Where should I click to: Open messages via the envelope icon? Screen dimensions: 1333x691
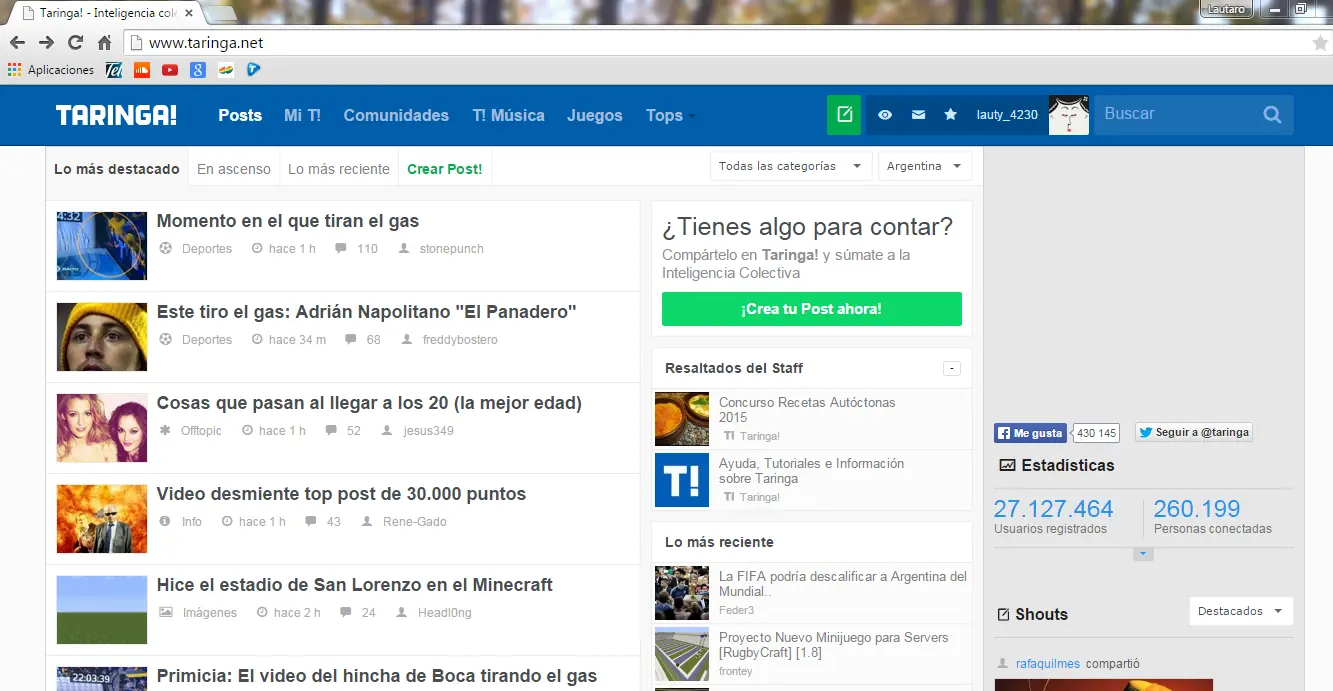tap(918, 115)
